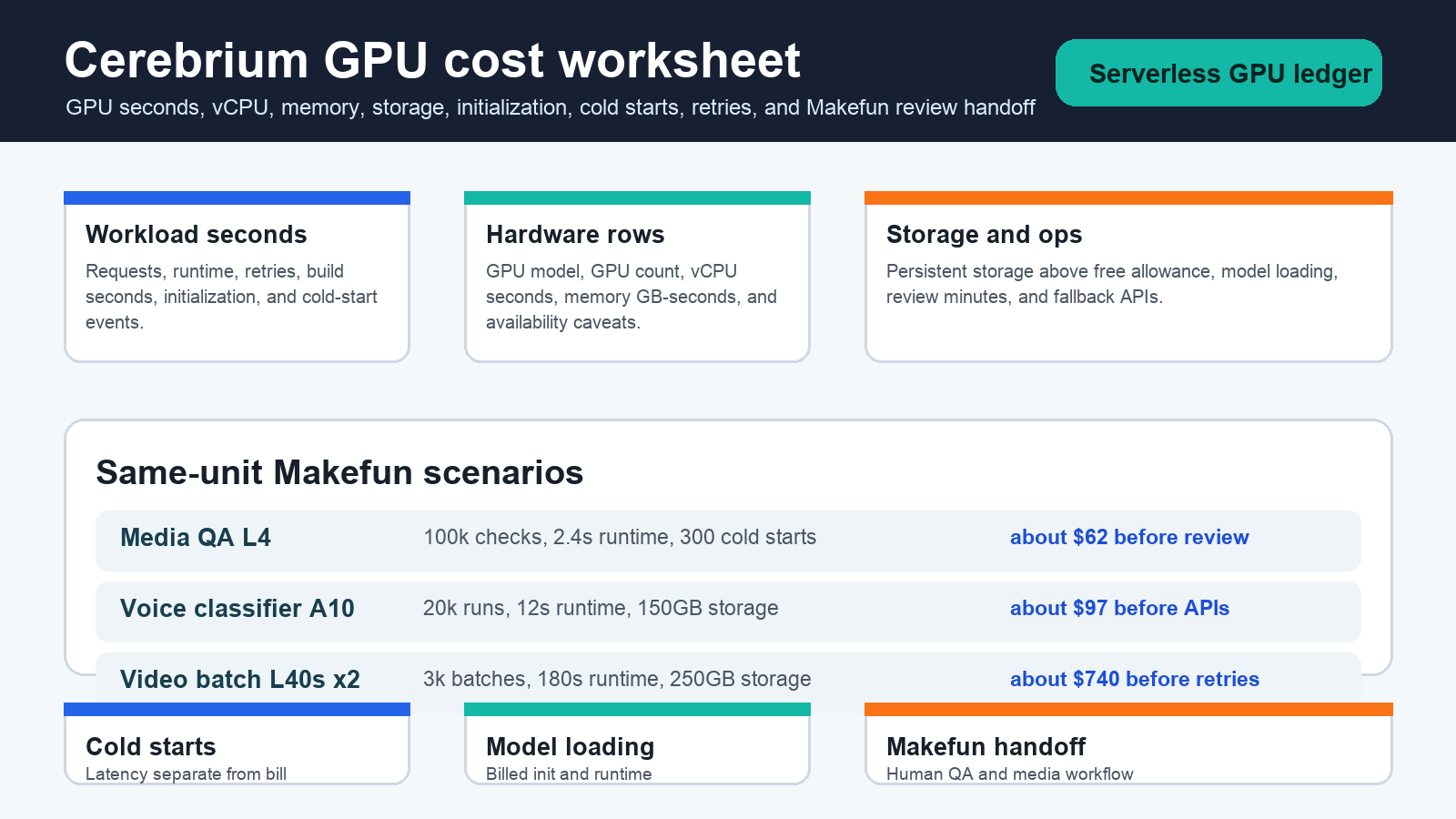This screenshot has height=819, width=1456.
Task: Open the Model loading card heading
Action: (571, 747)
